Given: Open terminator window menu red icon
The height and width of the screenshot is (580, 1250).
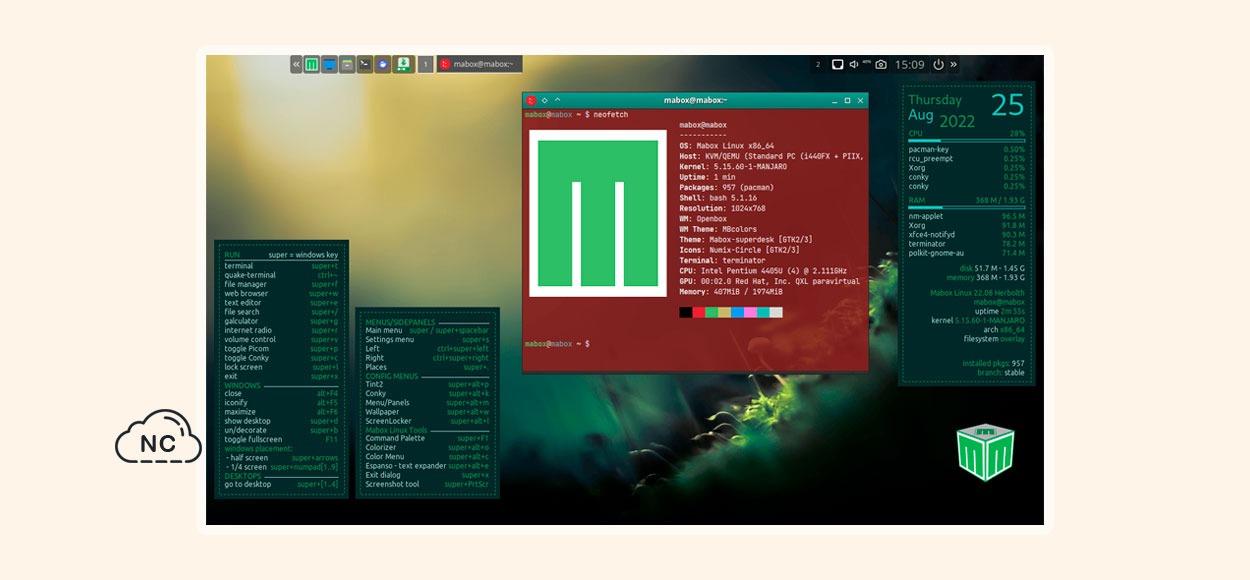Looking at the screenshot, I should coord(531,100).
